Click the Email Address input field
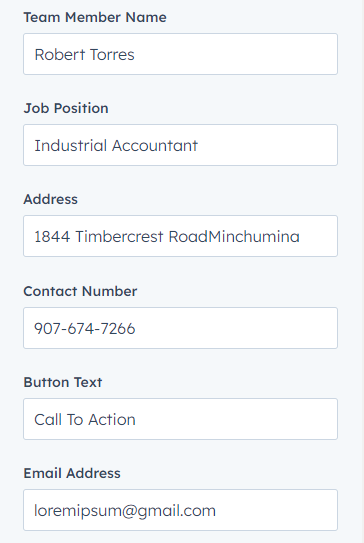 click(180, 510)
